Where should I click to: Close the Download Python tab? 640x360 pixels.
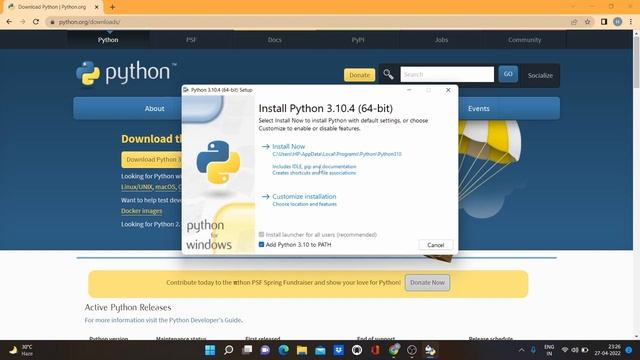pos(97,7)
